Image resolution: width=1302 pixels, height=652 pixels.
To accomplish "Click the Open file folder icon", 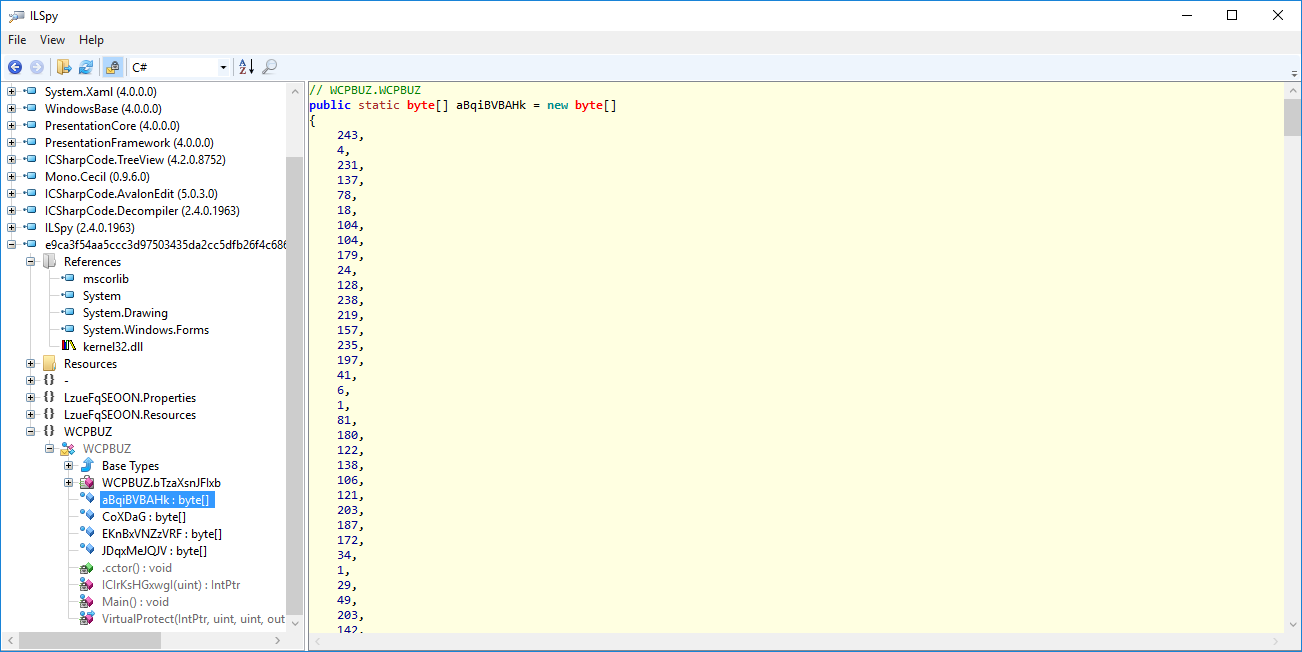I will click(x=64, y=67).
